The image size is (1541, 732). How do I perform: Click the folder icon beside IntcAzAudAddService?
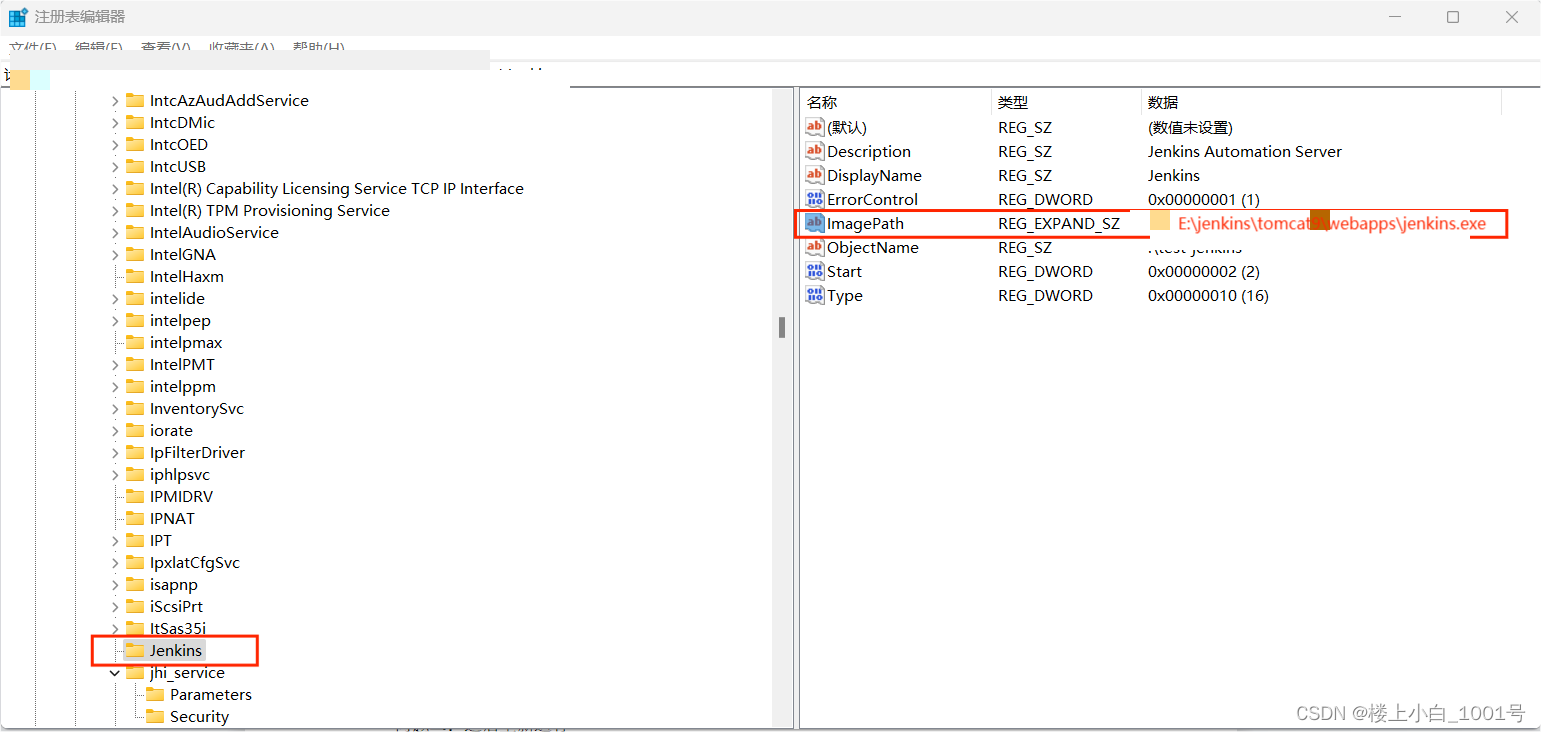pyautogui.click(x=135, y=100)
